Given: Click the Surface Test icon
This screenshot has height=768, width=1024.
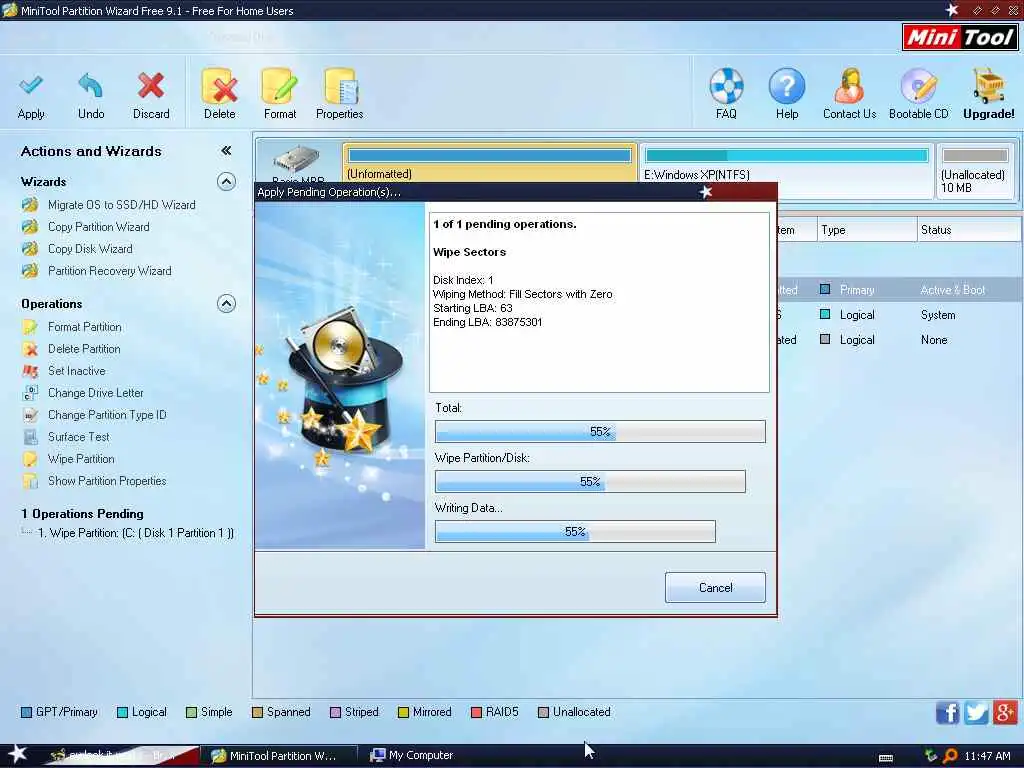Looking at the screenshot, I should pos(30,437).
